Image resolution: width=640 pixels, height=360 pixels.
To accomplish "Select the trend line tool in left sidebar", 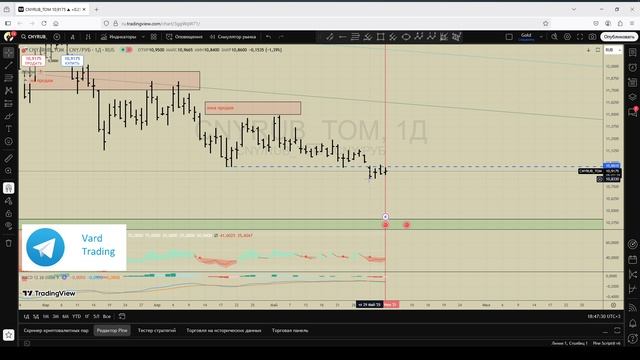I will 9,65.
